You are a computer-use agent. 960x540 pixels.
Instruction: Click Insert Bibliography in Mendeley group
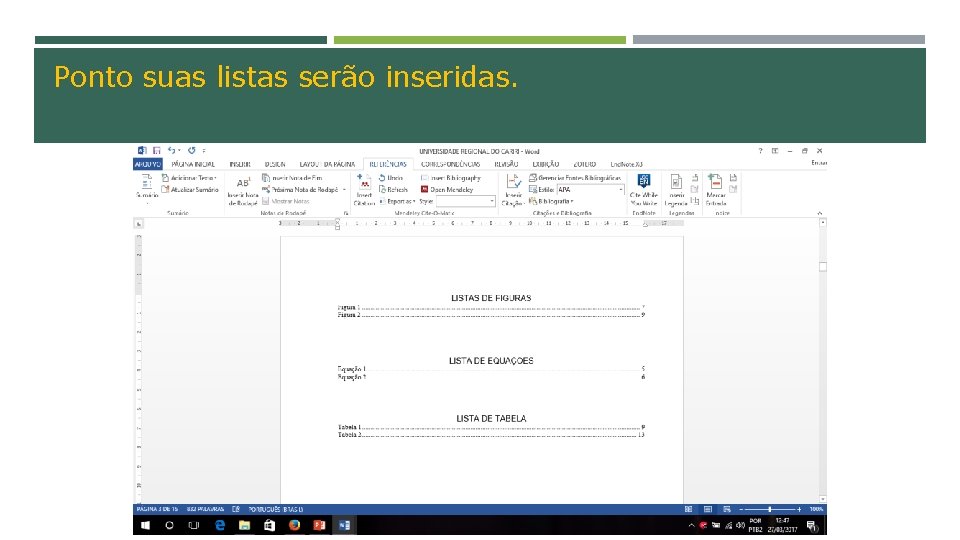click(451, 178)
